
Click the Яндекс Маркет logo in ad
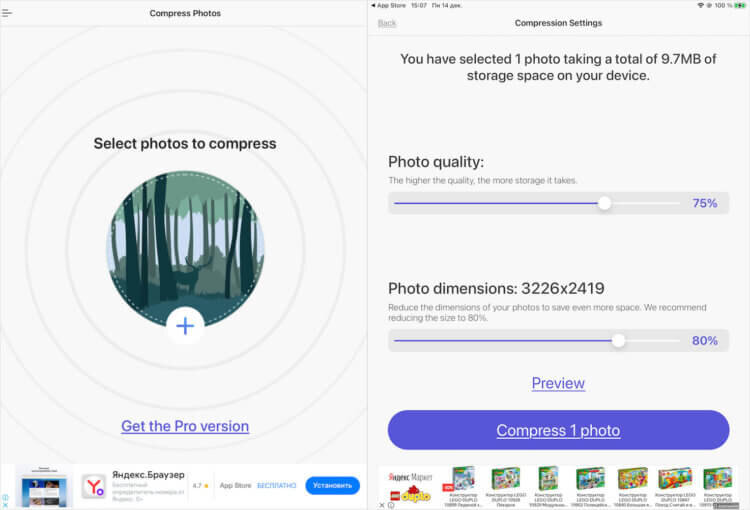pyautogui.click(x=410, y=477)
